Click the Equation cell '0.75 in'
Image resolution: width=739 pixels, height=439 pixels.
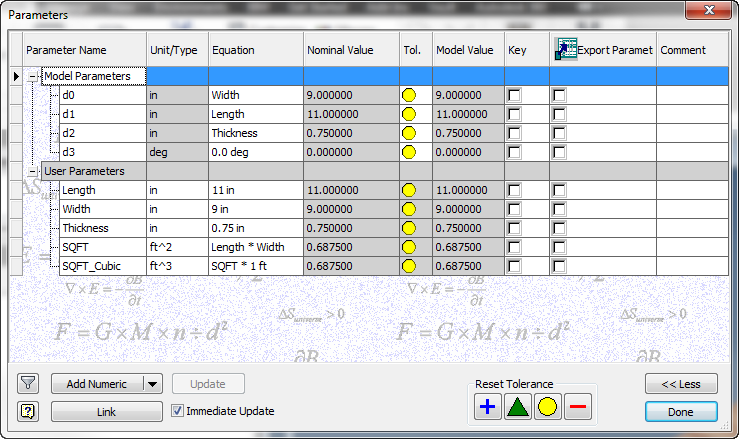pyautogui.click(x=256, y=228)
